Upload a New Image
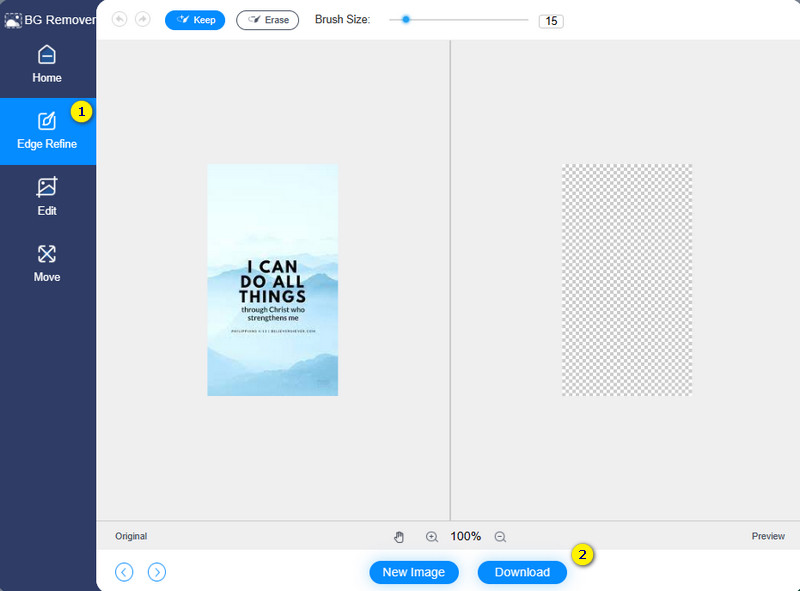This screenshot has height=591, width=800. click(x=414, y=572)
